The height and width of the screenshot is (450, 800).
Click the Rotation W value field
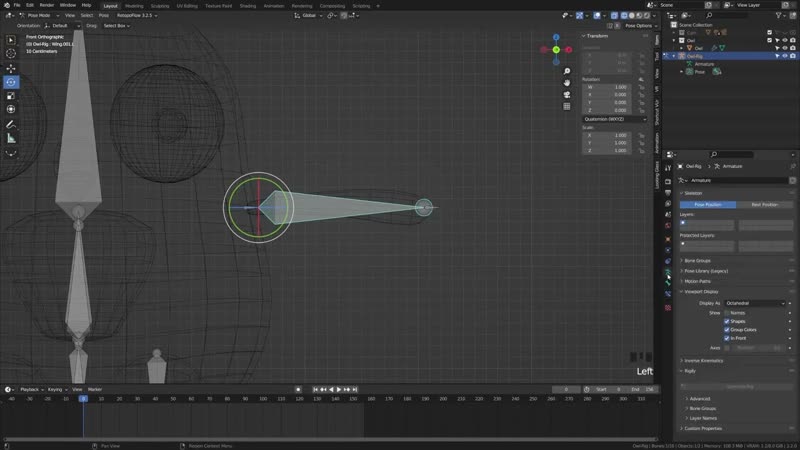point(609,87)
